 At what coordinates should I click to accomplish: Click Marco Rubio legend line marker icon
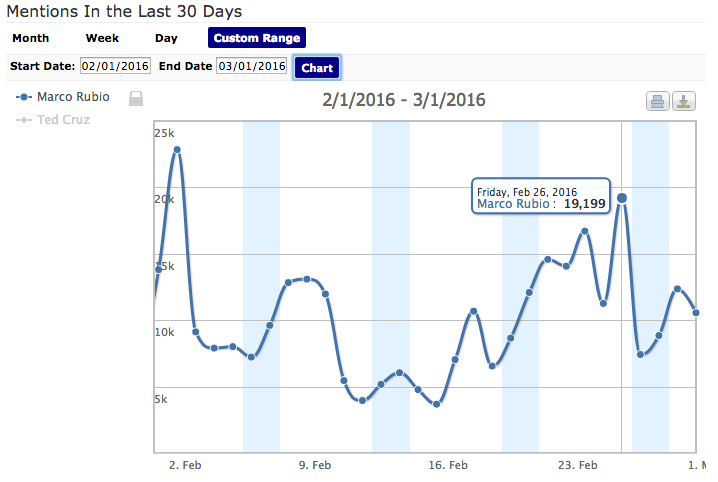24,98
